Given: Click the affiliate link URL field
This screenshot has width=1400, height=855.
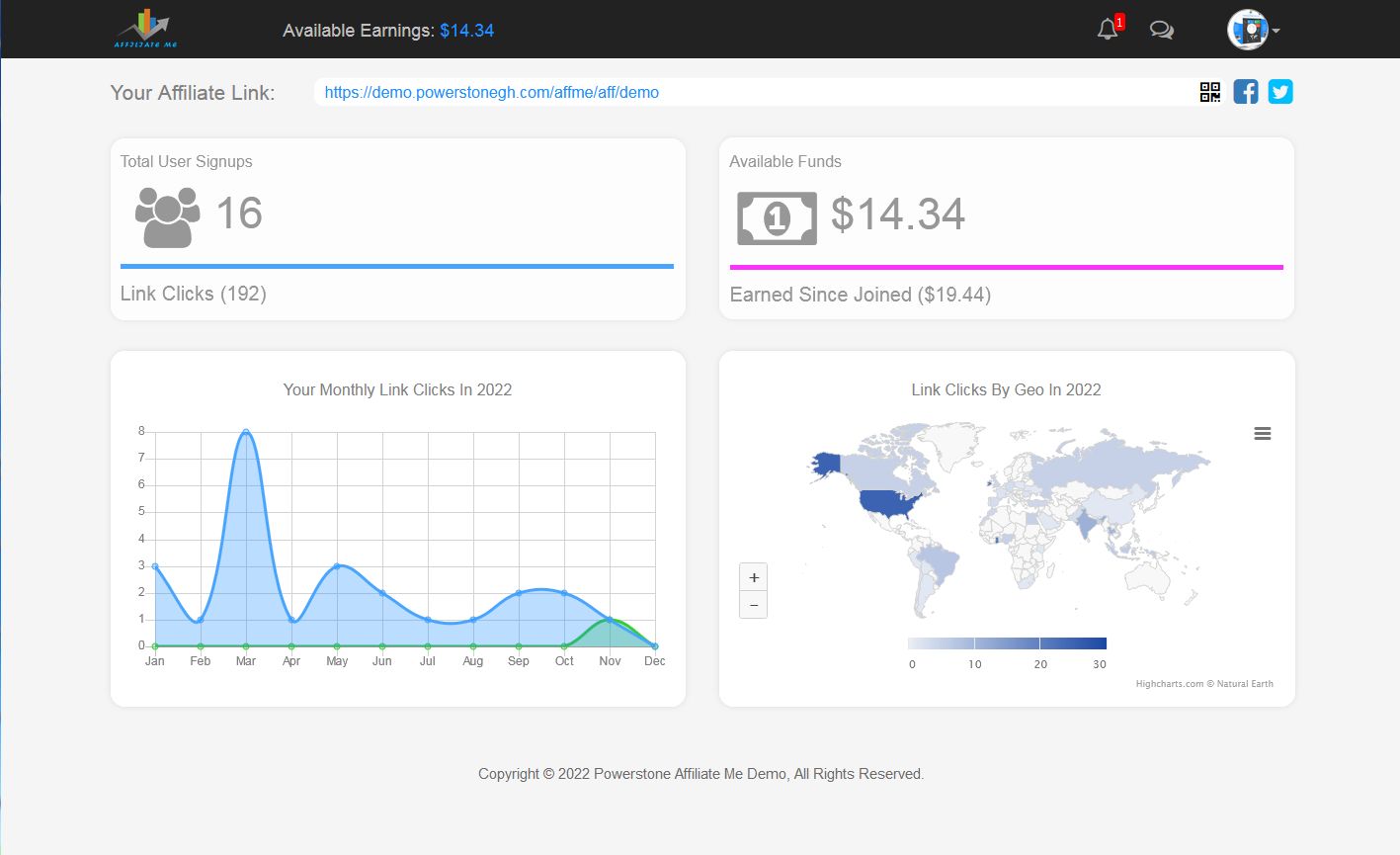Looking at the screenshot, I should pyautogui.click(x=751, y=92).
